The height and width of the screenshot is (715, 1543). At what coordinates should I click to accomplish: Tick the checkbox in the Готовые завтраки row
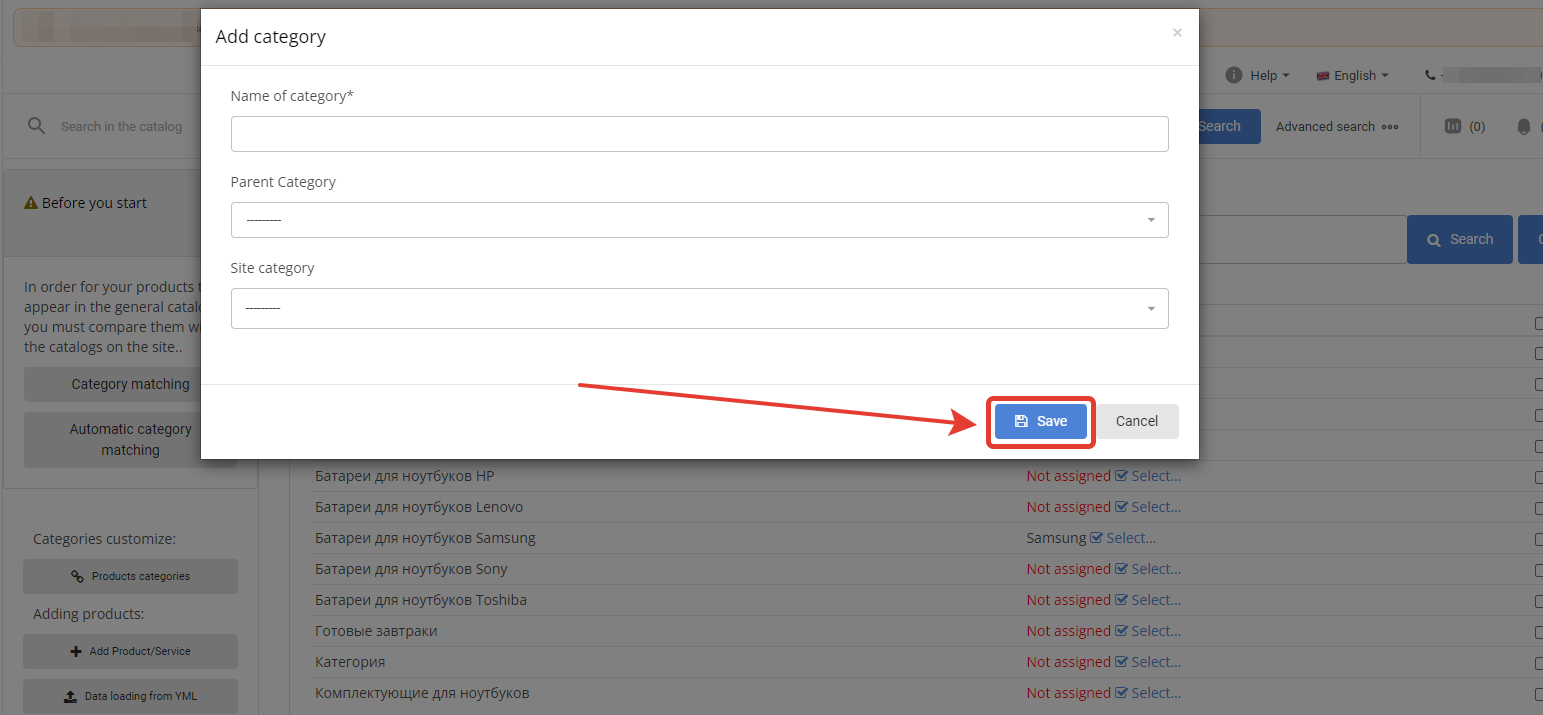click(1539, 631)
